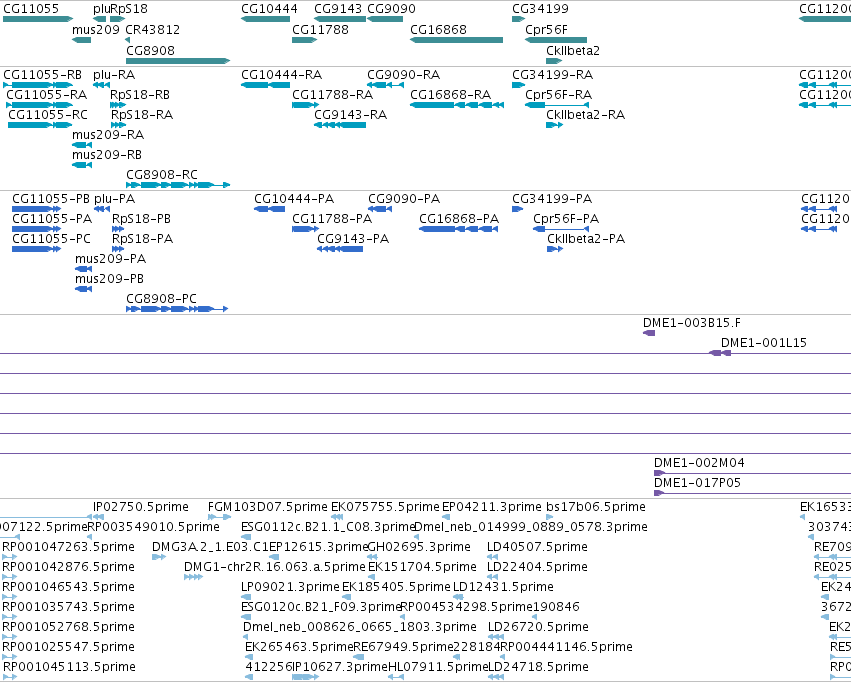Click the CG10444 gene label

pyautogui.click(x=269, y=9)
